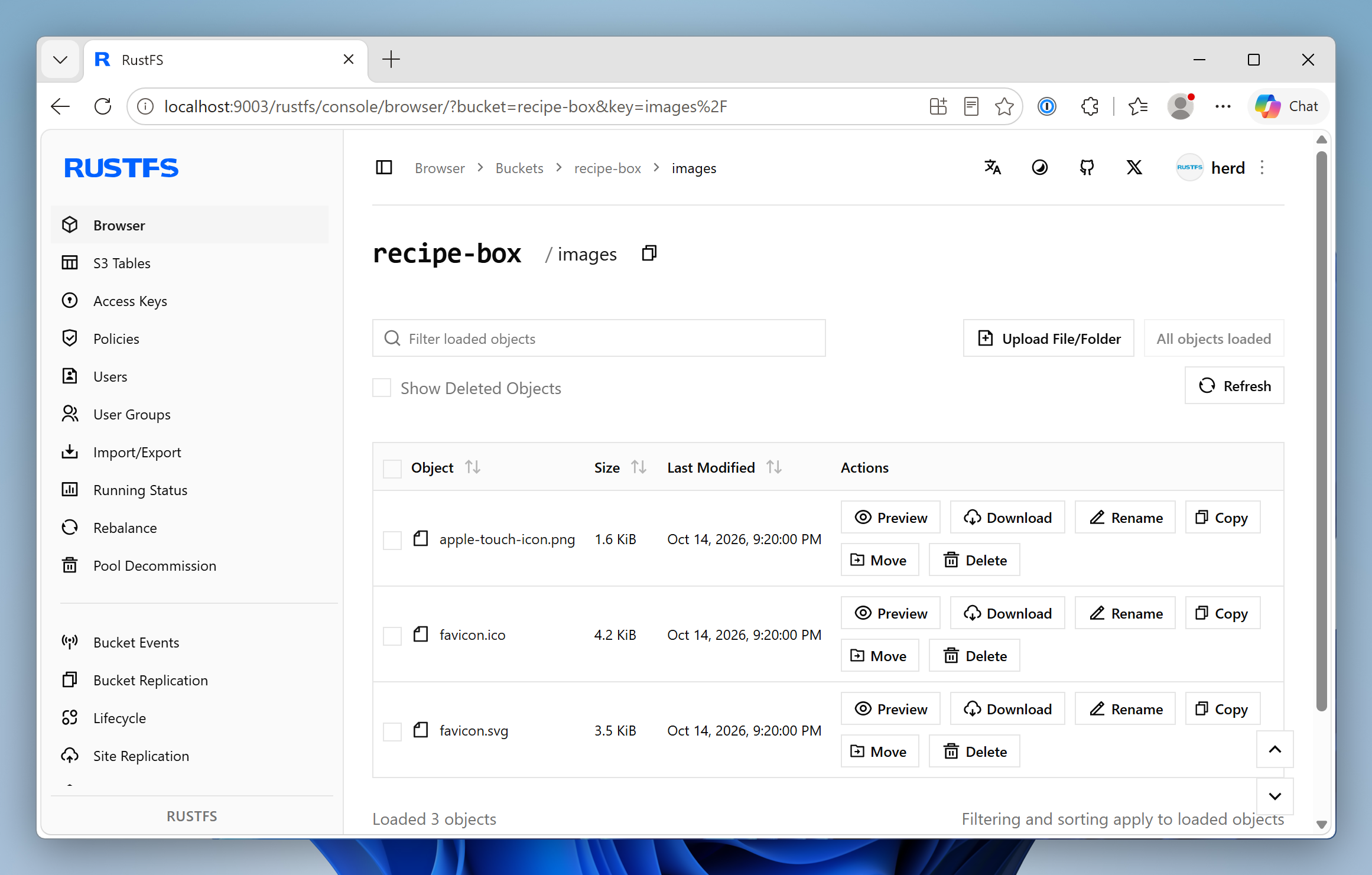Image resolution: width=1372 pixels, height=875 pixels.
Task: Open the GitHub icon link
Action: [1087, 168]
